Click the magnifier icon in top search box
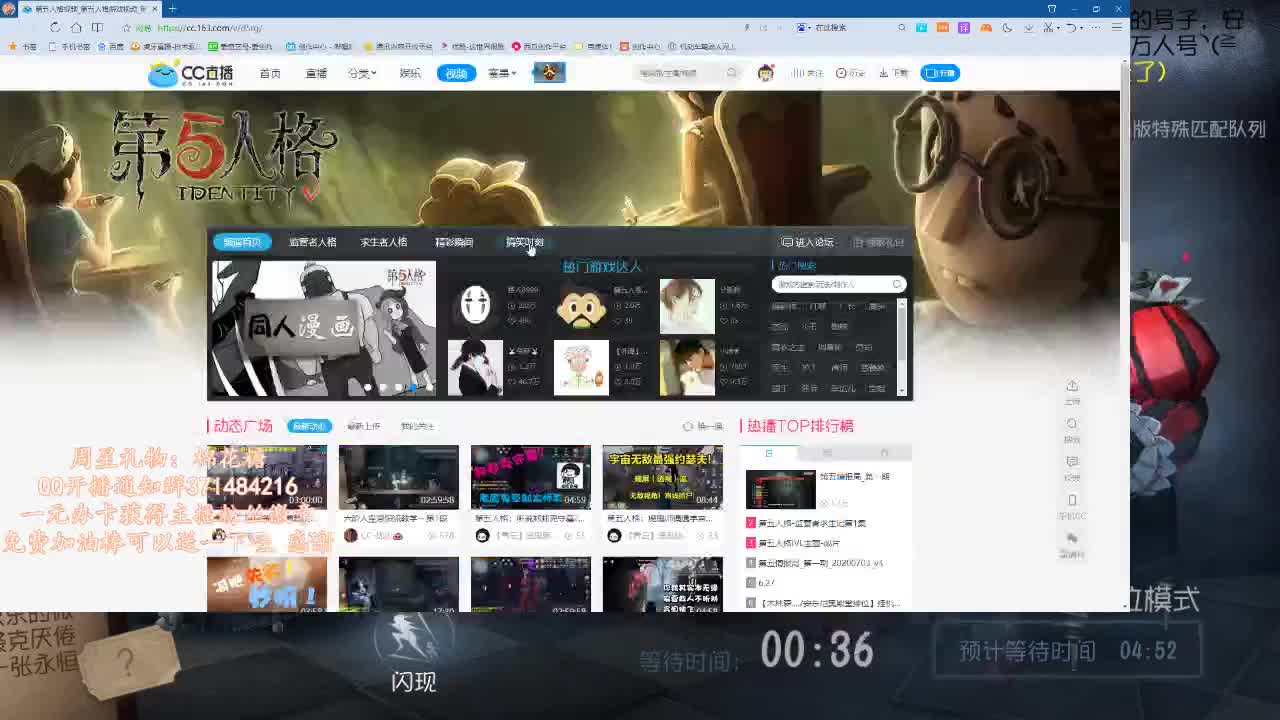This screenshot has height=720, width=1280. coord(732,73)
